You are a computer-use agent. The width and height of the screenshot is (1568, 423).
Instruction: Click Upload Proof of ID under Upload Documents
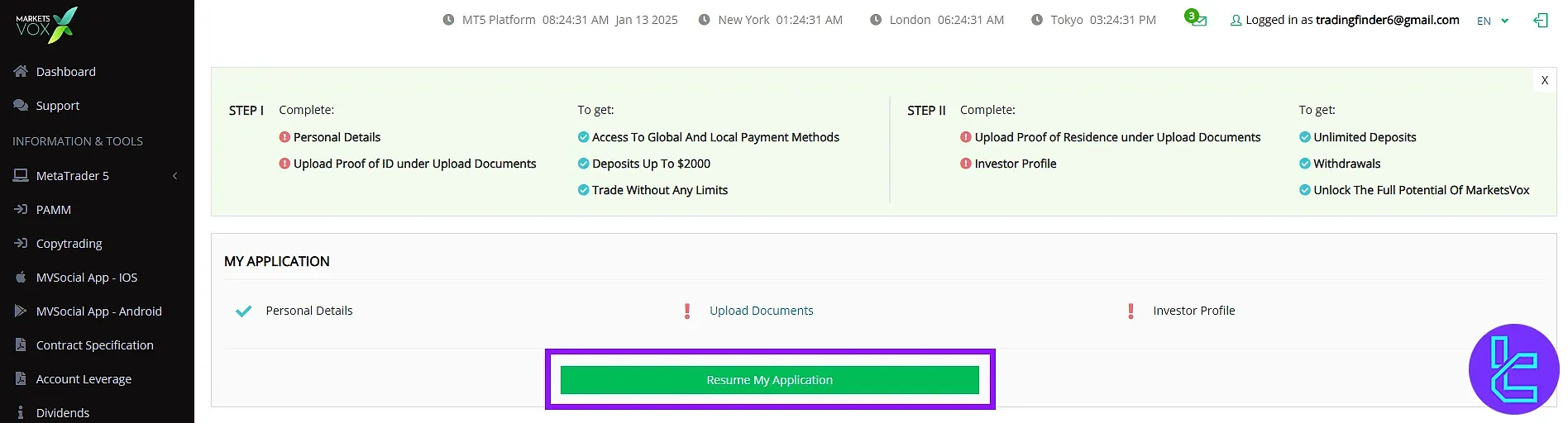click(x=414, y=164)
